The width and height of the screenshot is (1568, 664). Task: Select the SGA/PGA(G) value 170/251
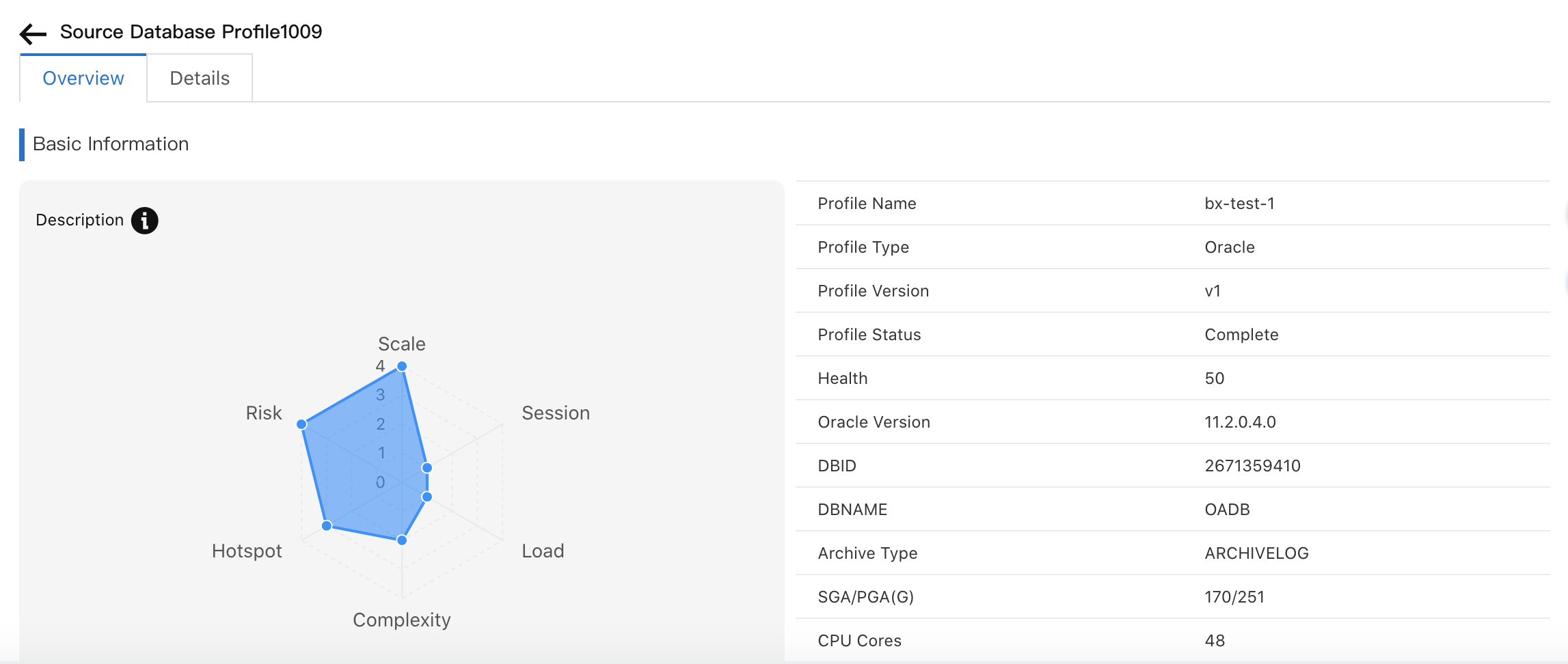[1234, 597]
